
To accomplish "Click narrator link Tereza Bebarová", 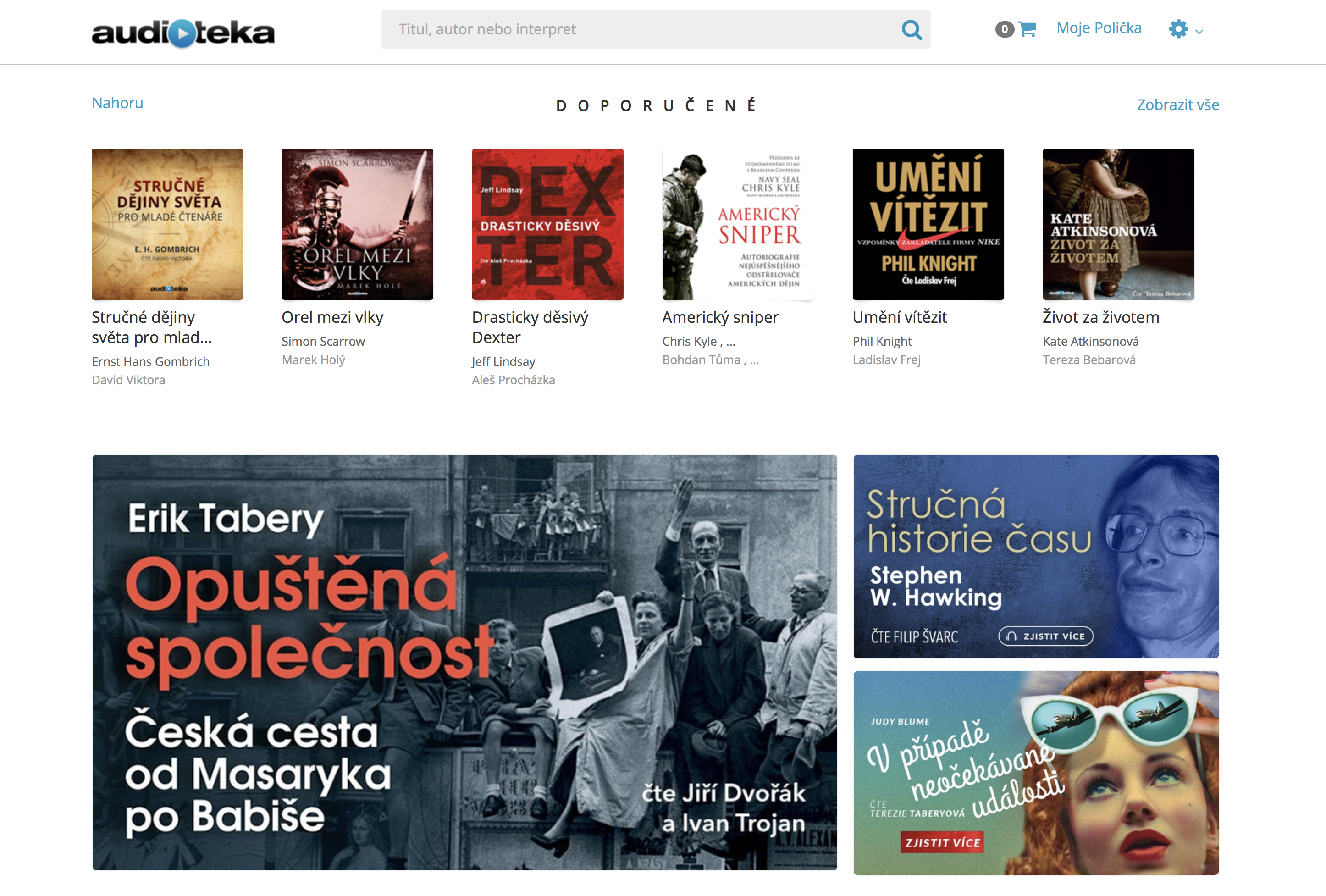I will 1089,360.
